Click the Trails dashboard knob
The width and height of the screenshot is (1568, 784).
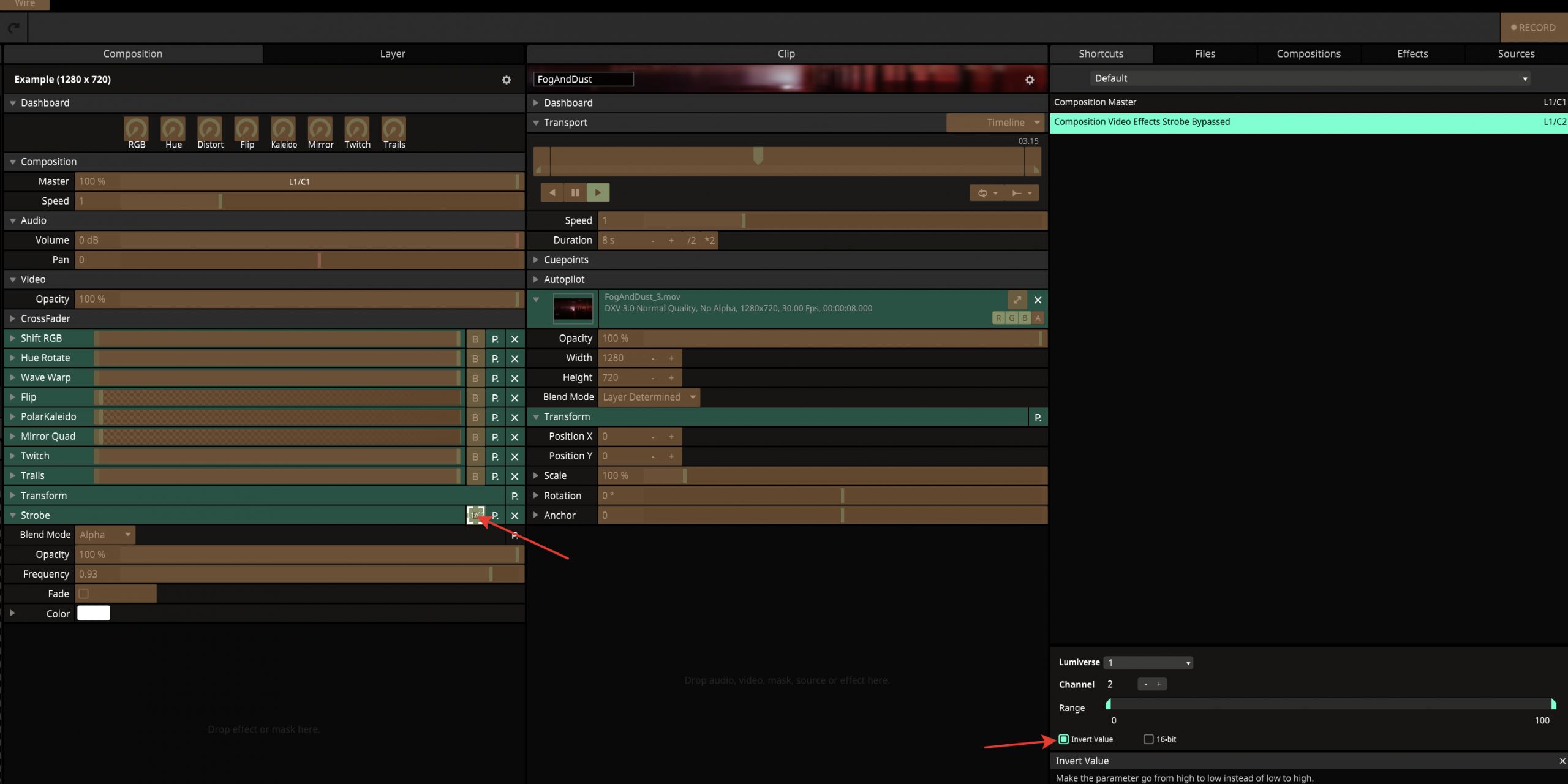coord(394,129)
